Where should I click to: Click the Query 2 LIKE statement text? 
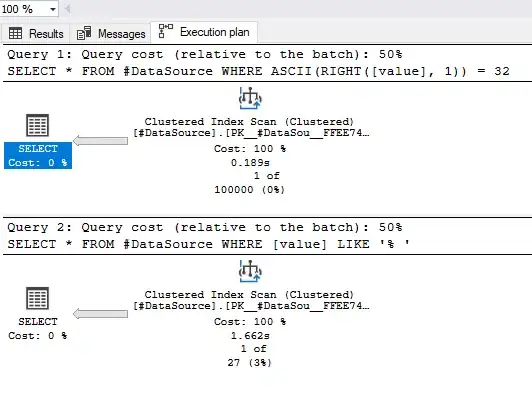point(208,244)
